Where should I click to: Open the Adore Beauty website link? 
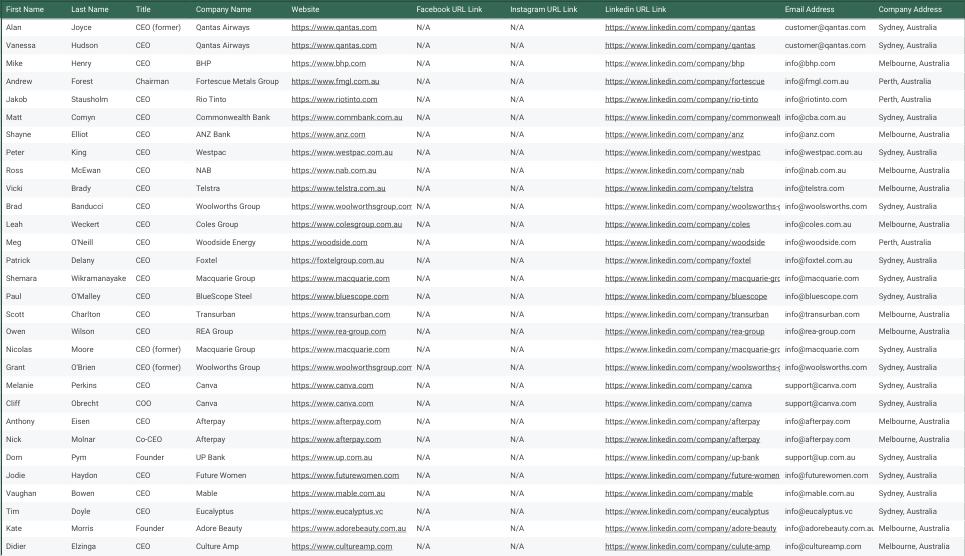pyautogui.click(x=349, y=528)
